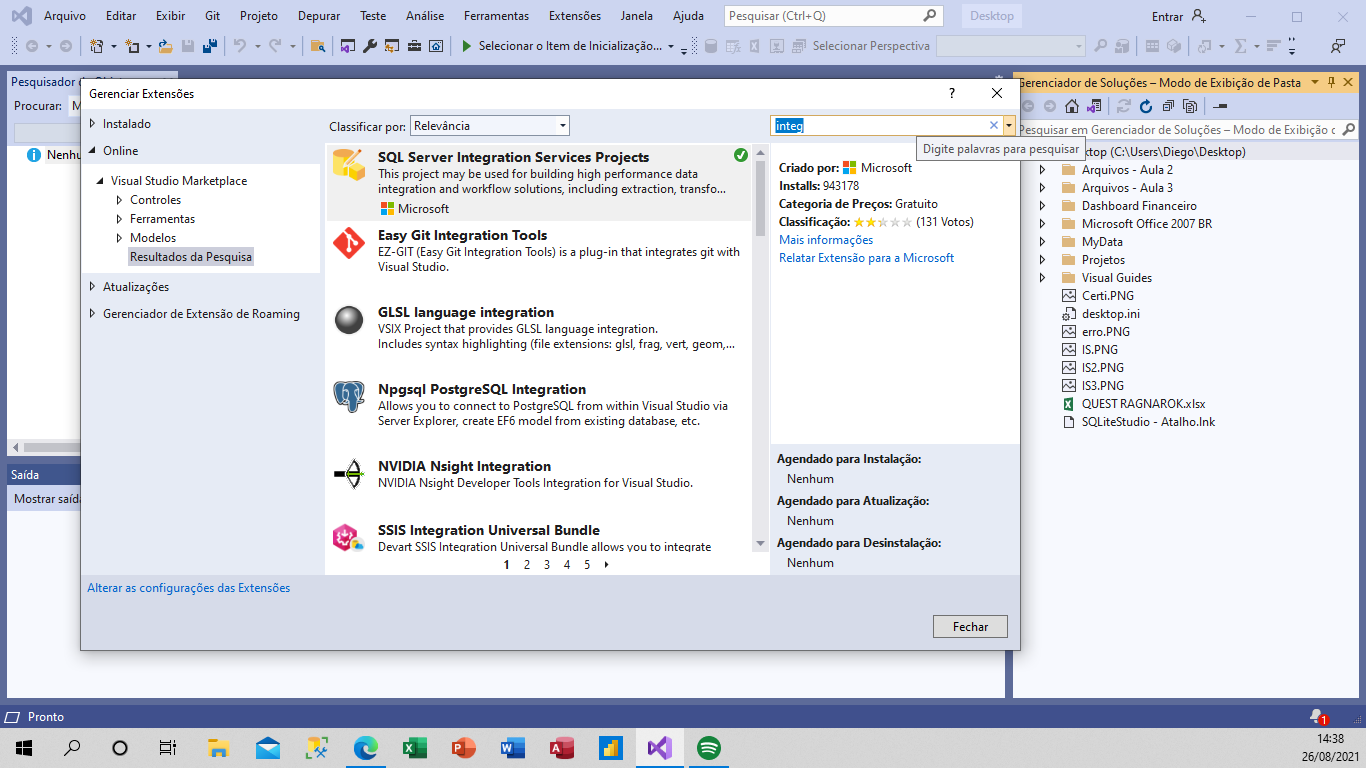Image resolution: width=1366 pixels, height=768 pixels.
Task: Expand the Controles node
Action: [x=120, y=200]
